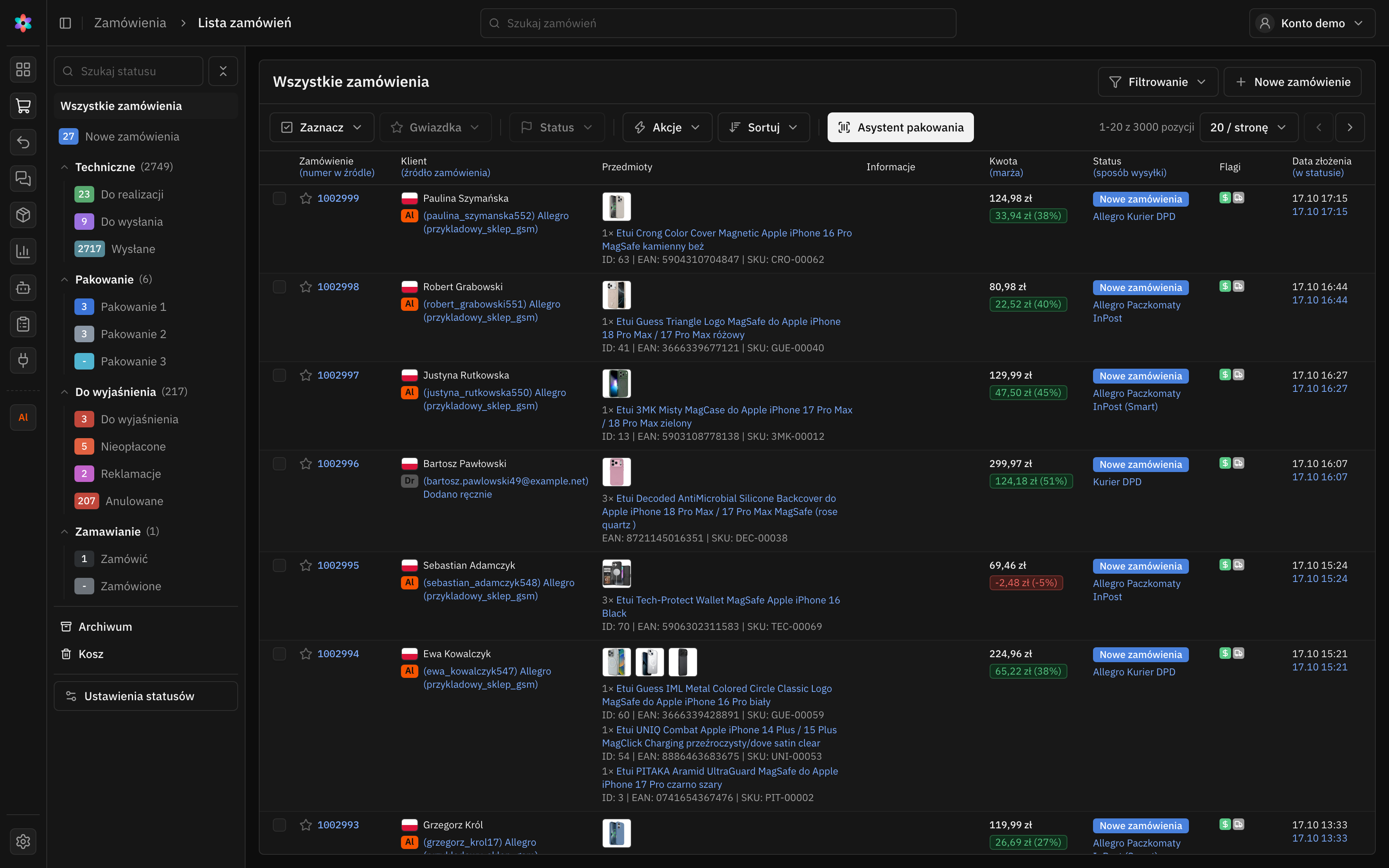
Task: Toggle the sidebar panel icon beside Zamówienia
Action: [65, 23]
